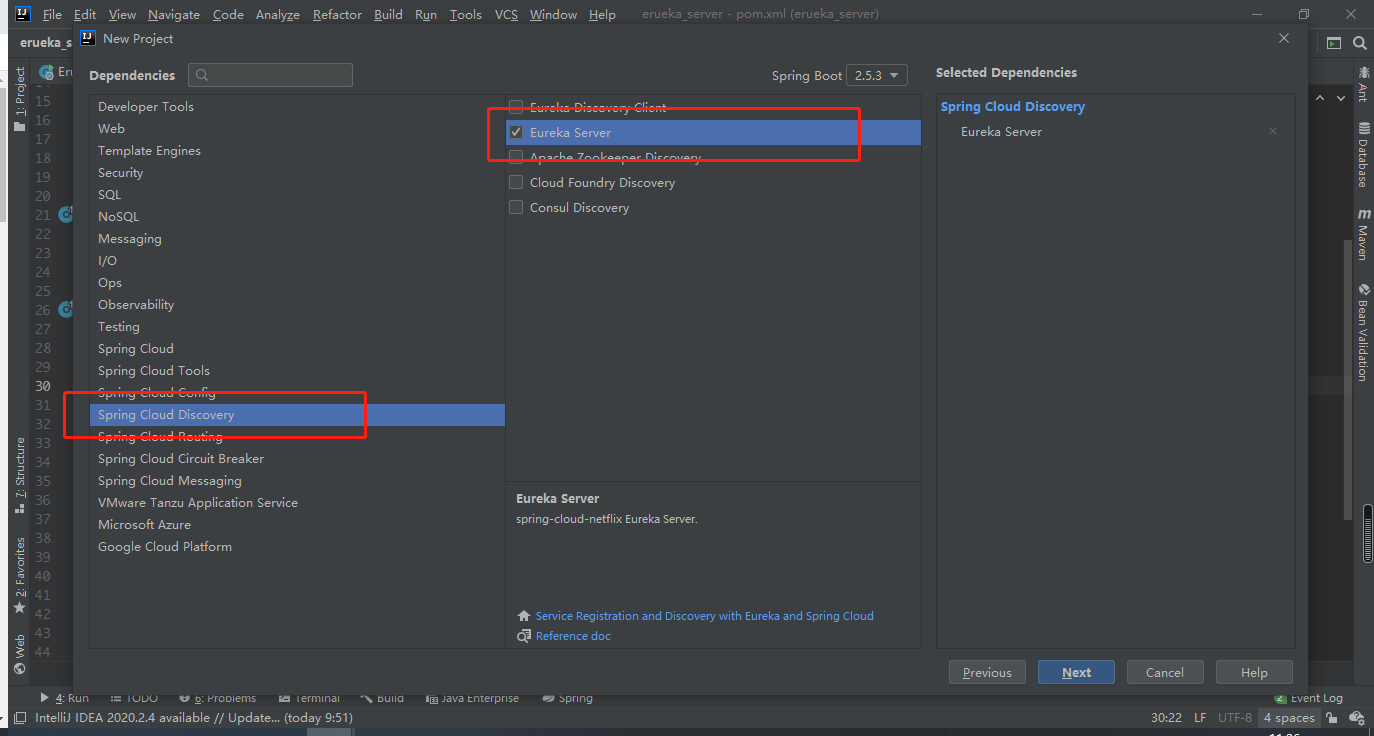Select the SQL category
This screenshot has width=1374, height=736.
[x=297, y=194]
